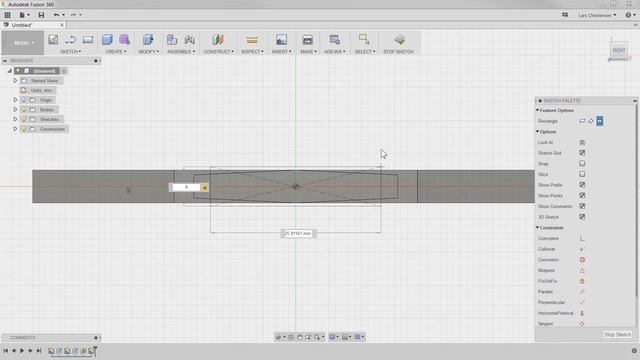Expand the Bodies browser node
The width and height of the screenshot is (640, 360).
pyautogui.click(x=16, y=110)
